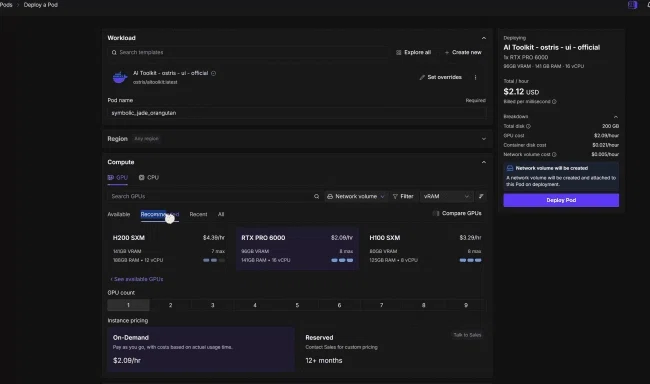Click the Pods breadcrumb link

6,5
